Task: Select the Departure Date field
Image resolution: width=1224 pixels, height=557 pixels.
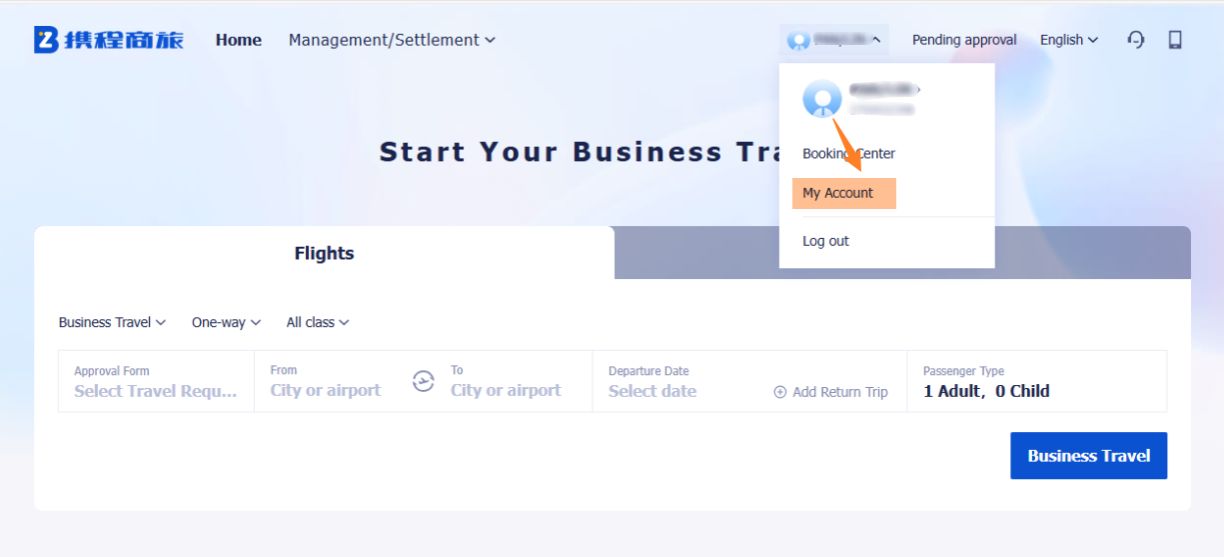Action: click(653, 390)
